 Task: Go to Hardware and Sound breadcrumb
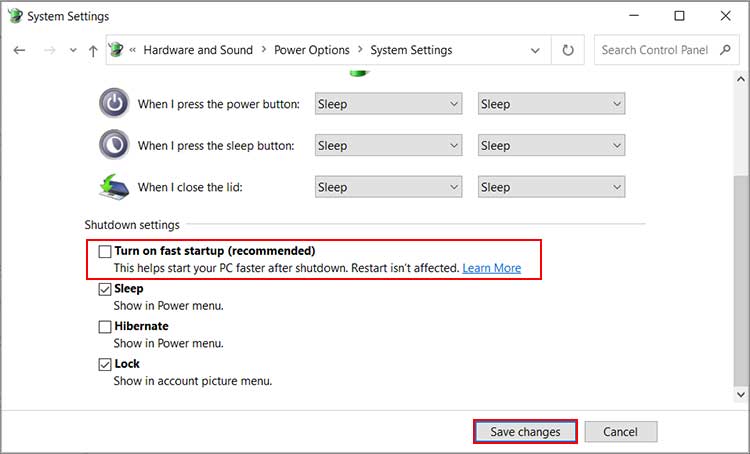199,50
